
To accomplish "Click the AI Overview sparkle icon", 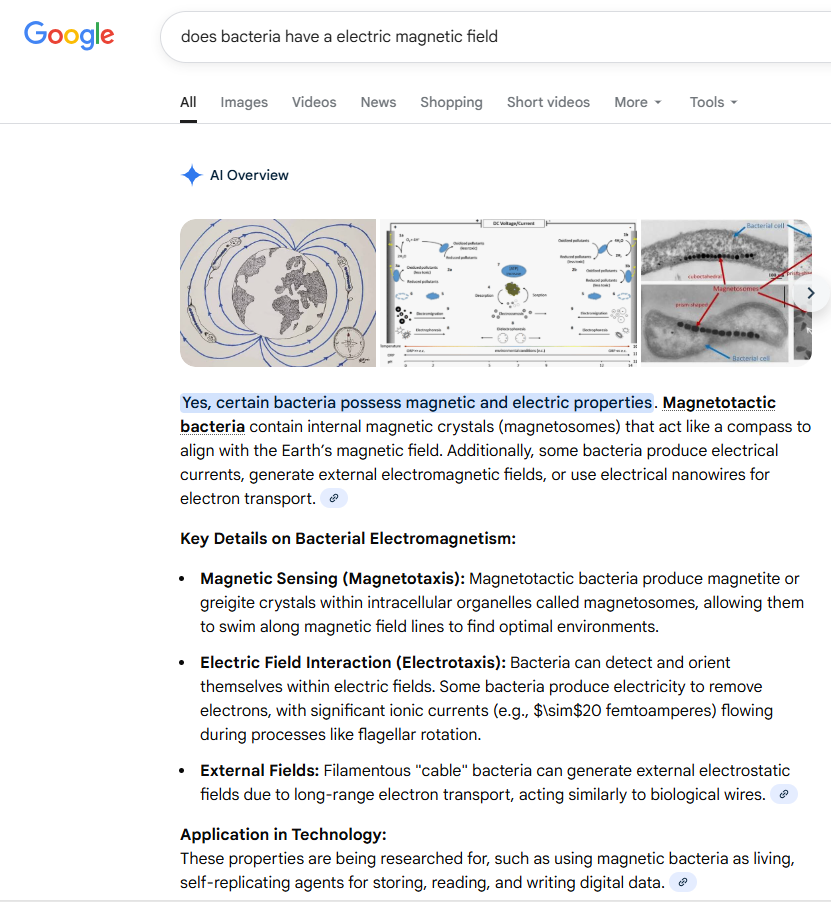I will click(x=192, y=175).
